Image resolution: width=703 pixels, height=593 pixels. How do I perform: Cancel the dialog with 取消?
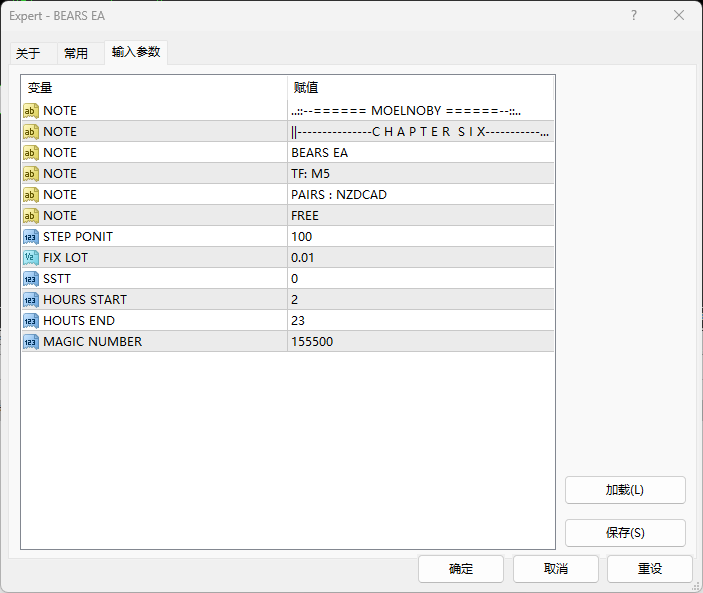coord(556,569)
